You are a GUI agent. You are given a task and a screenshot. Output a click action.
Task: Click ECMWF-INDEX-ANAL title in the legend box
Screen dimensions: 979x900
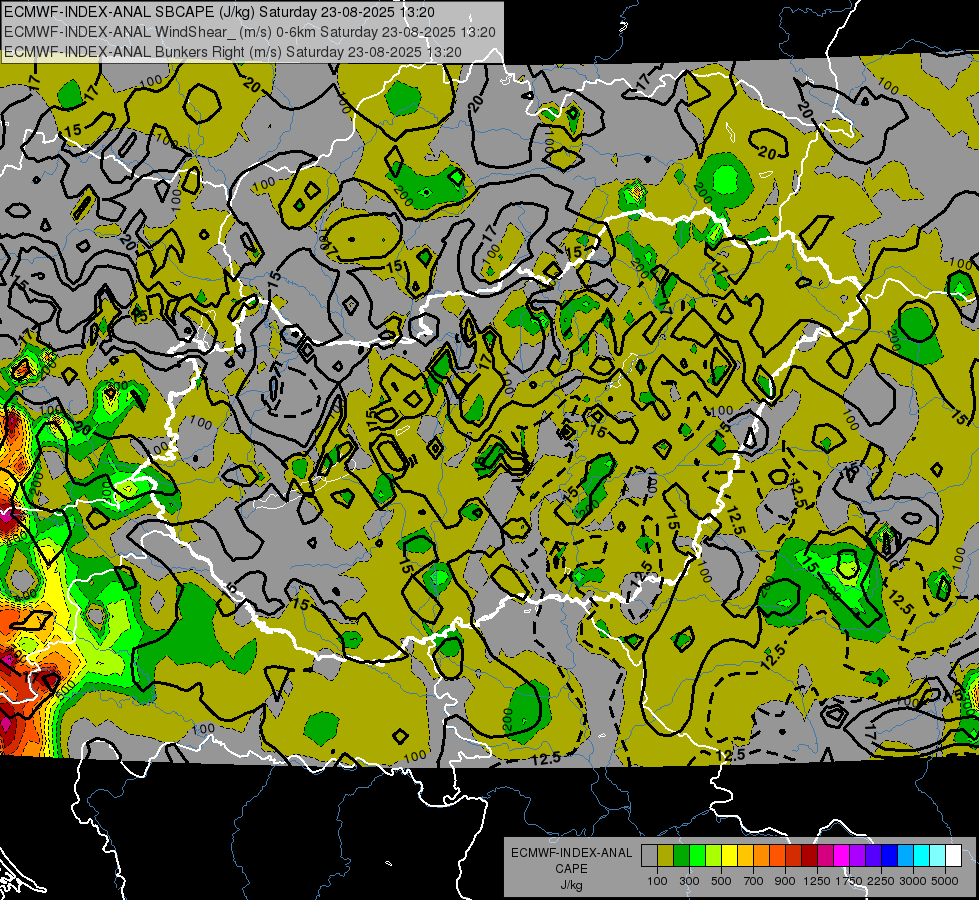(571, 853)
